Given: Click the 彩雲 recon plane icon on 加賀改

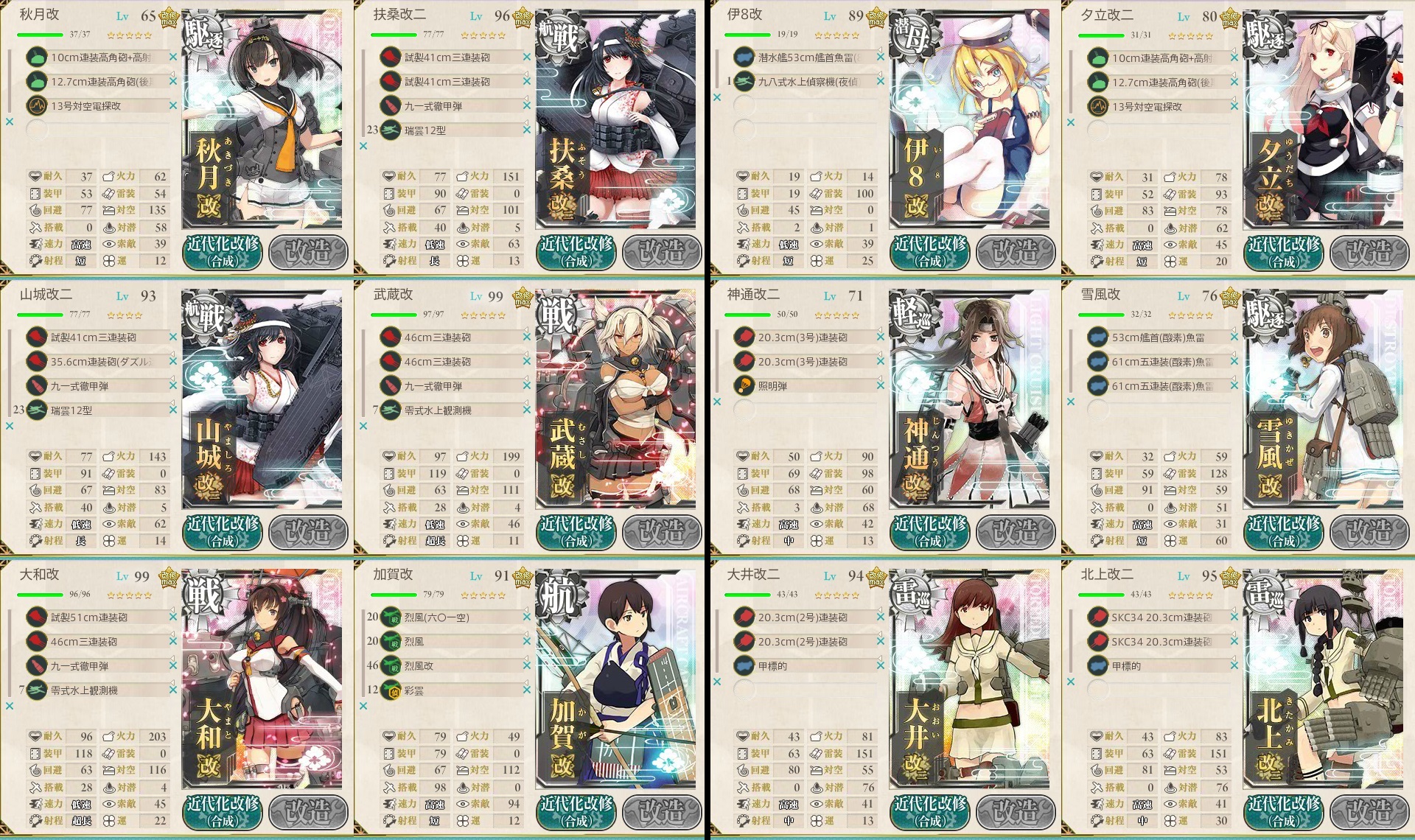Looking at the screenshot, I should [391, 690].
